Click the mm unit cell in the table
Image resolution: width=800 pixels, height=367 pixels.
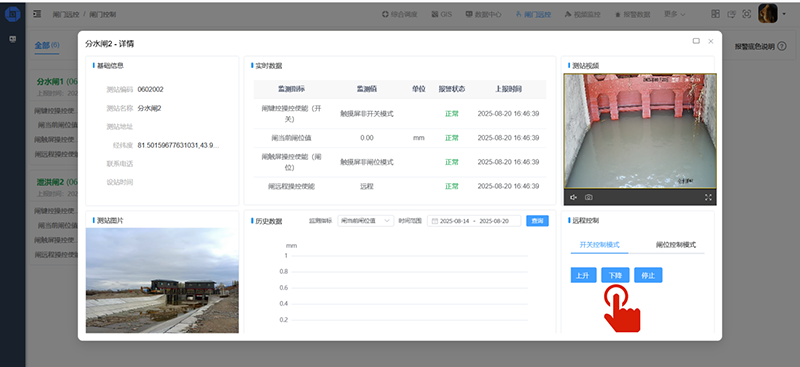(418, 138)
